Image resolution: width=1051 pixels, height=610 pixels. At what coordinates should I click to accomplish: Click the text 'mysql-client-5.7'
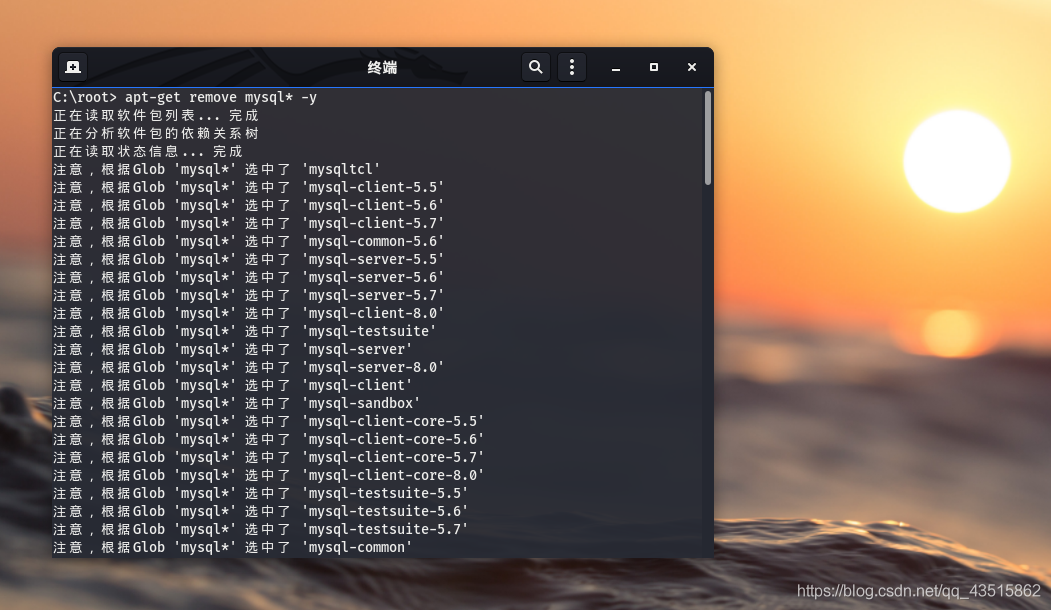[x=373, y=223]
